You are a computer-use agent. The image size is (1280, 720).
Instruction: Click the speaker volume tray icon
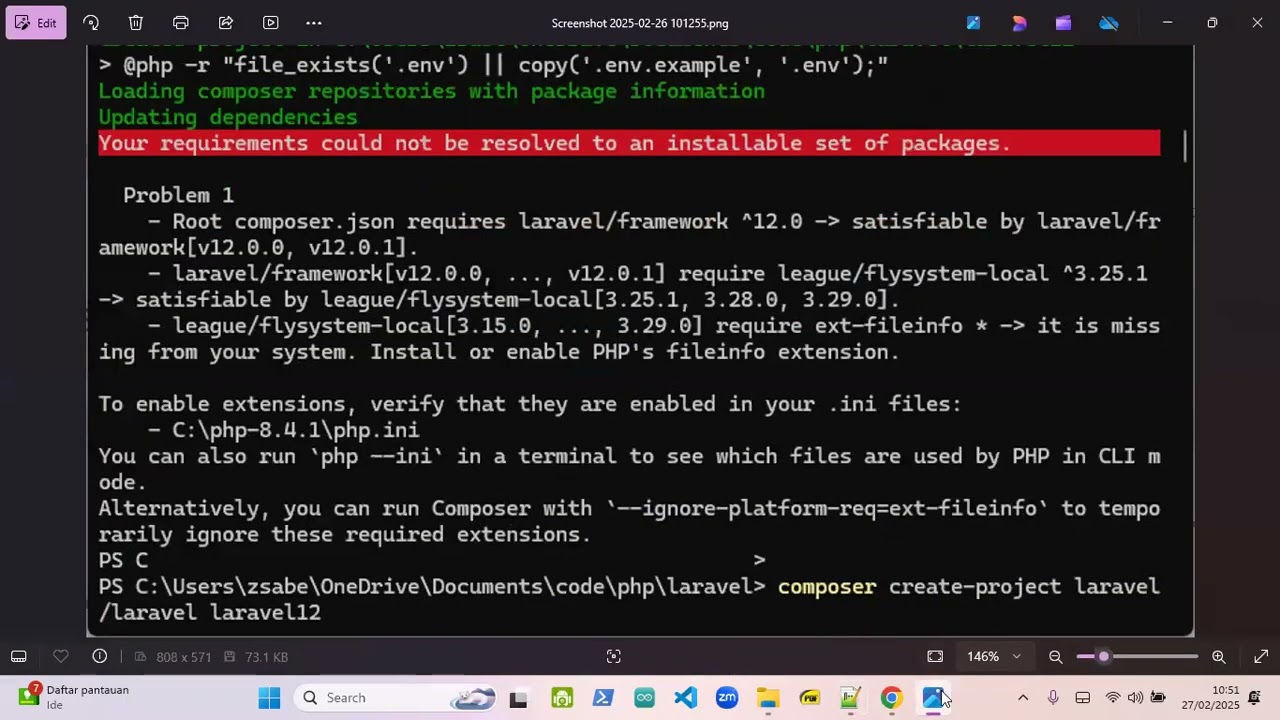tap(1135, 698)
